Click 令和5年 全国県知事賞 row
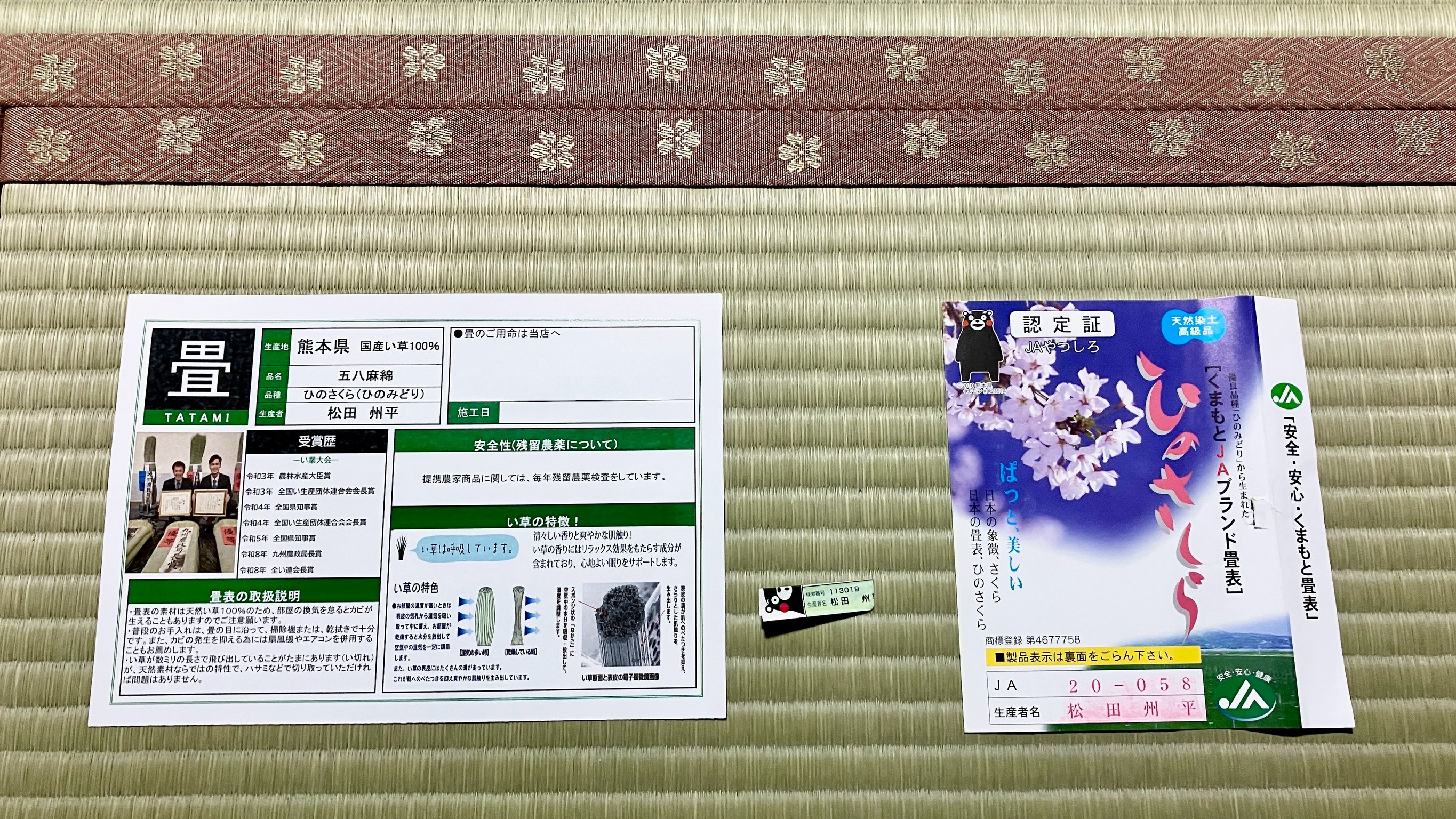1456x819 pixels. click(279, 538)
